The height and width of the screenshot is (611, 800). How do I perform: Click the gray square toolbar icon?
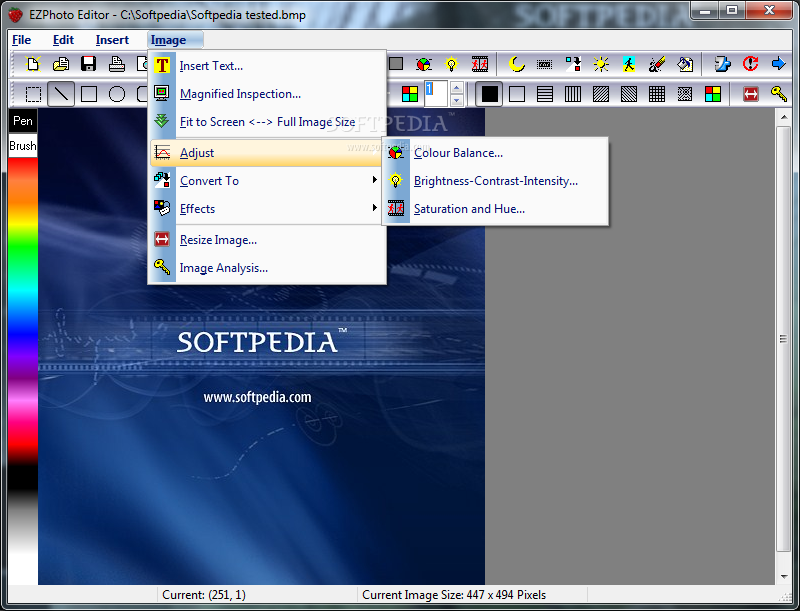396,64
